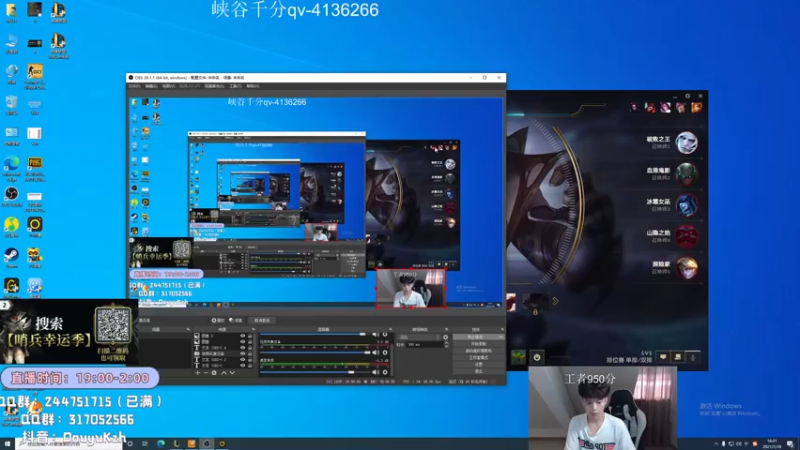800x450 pixels.
Task: Open Recycle Bin on desktop
Action: [x=11, y=105]
